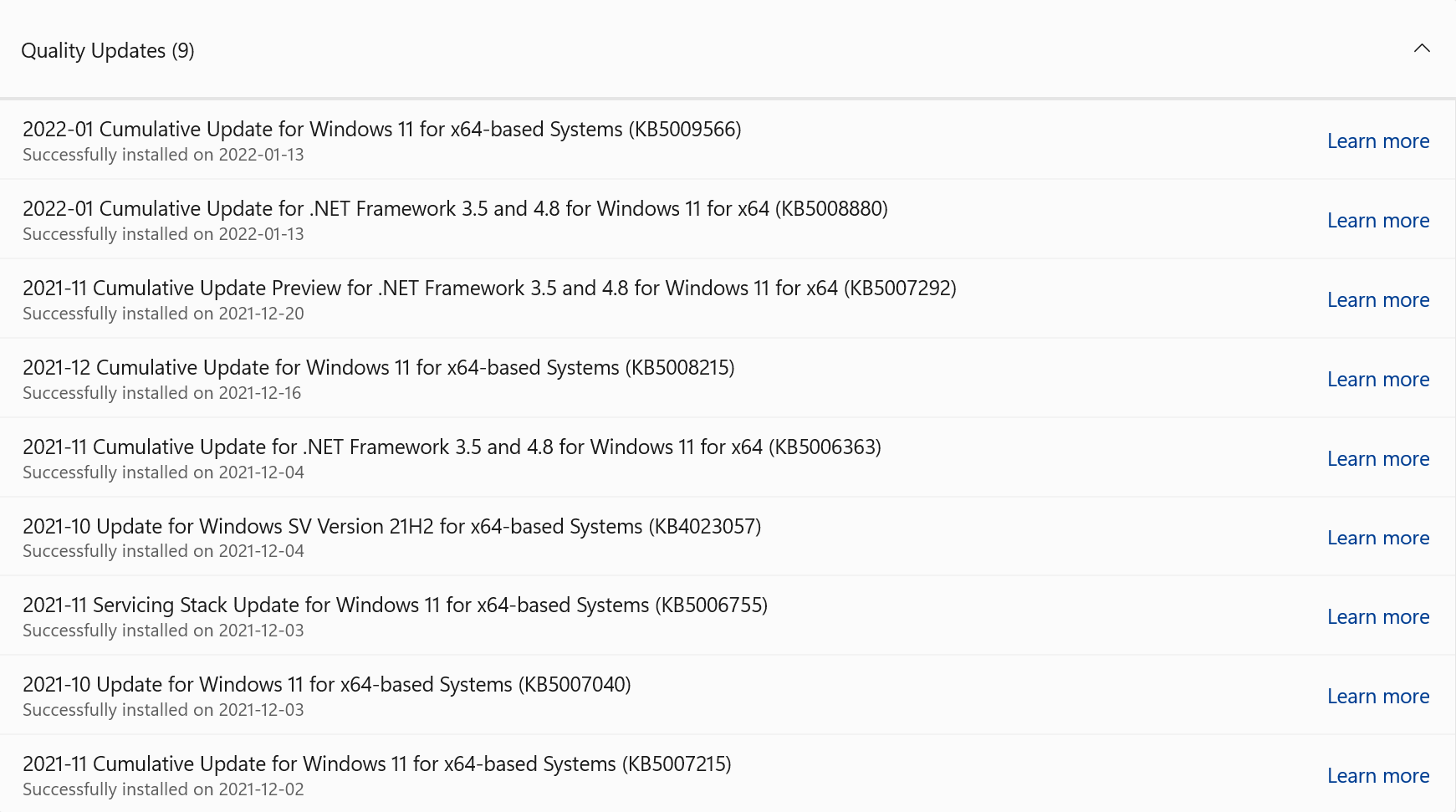Select the 2021-12 Cumulative Update KB5008215 entry
The width and height of the screenshot is (1456, 812).
coord(728,378)
